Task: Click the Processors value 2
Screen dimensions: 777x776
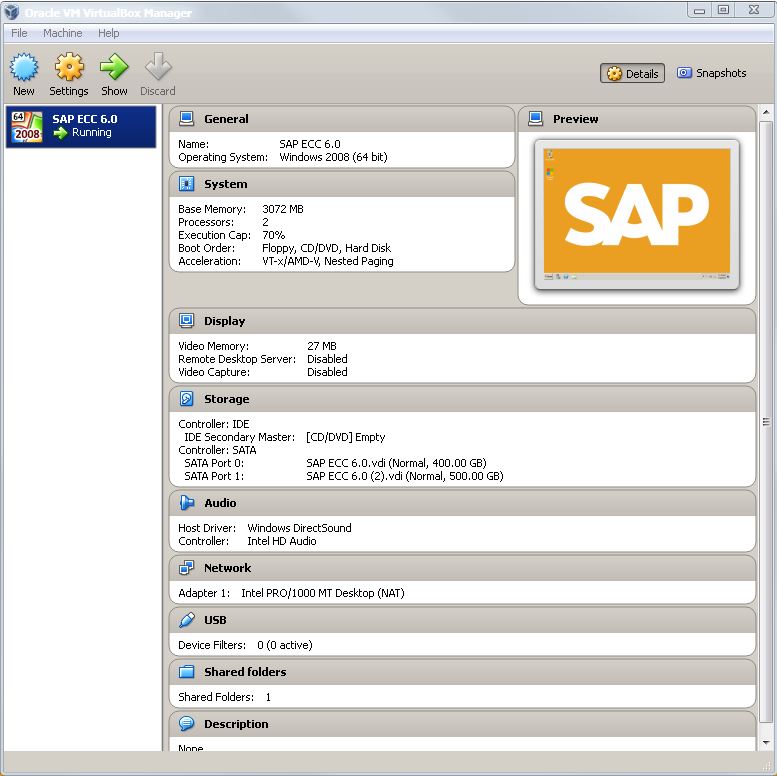Action: pyautogui.click(x=265, y=222)
